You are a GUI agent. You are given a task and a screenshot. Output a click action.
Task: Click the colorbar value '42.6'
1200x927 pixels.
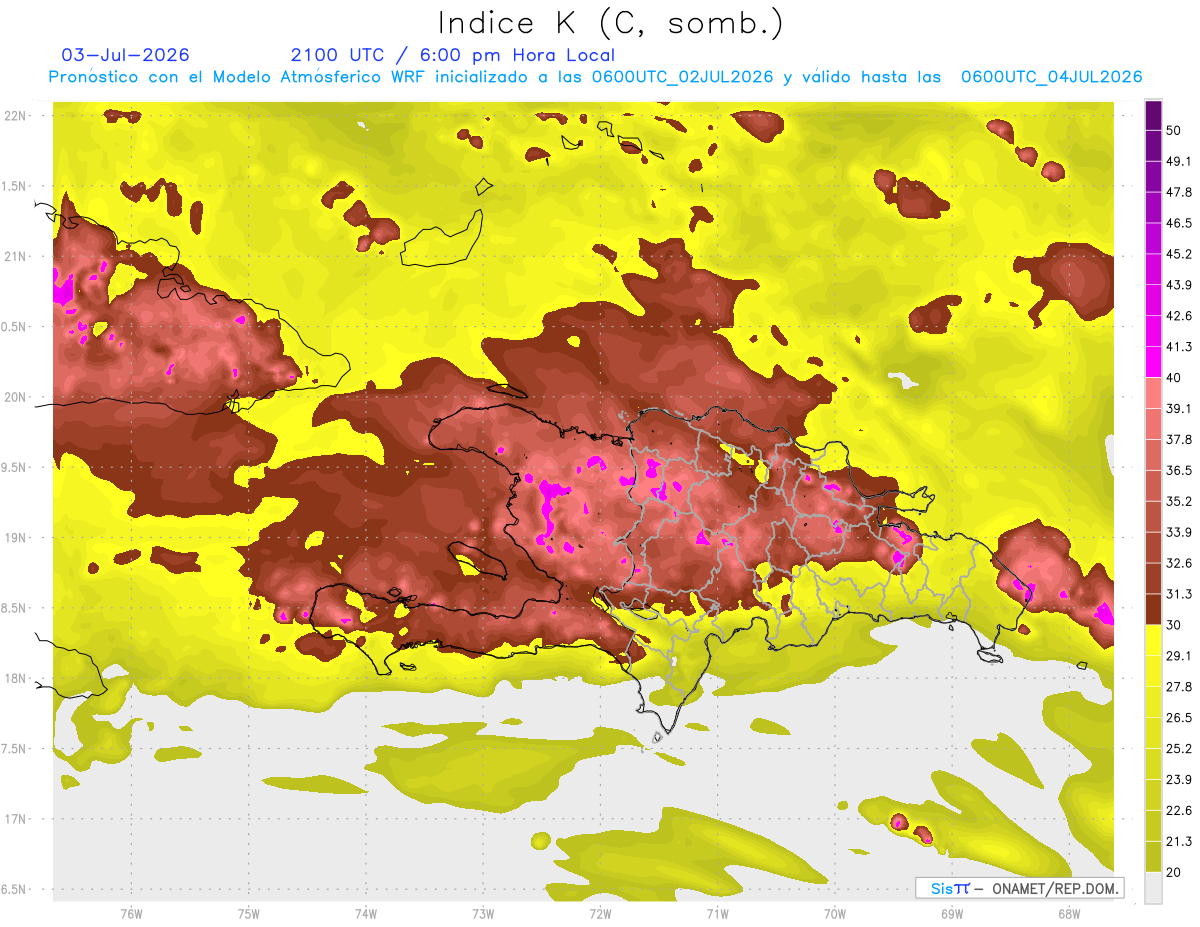click(1179, 316)
